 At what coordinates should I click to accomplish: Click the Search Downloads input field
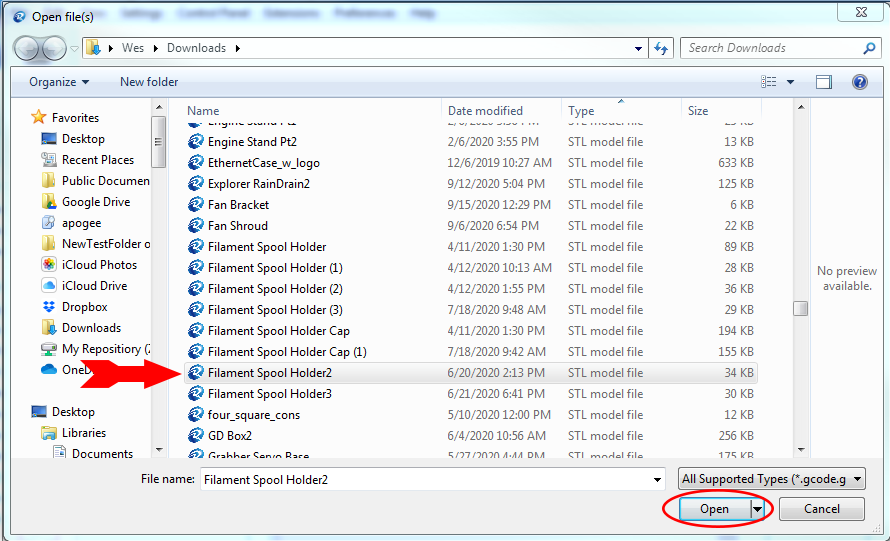(770, 48)
